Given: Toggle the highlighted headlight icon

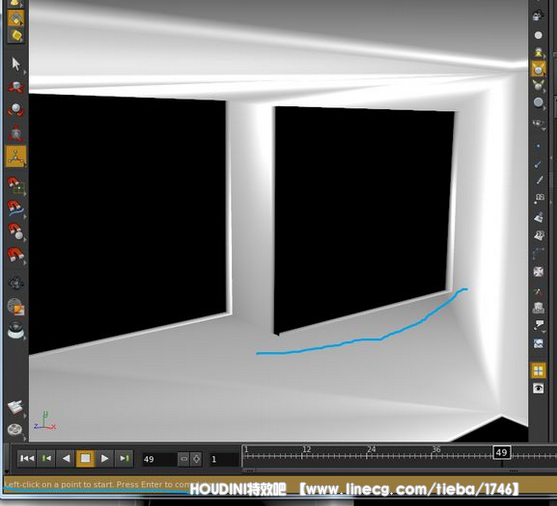Looking at the screenshot, I should [539, 69].
